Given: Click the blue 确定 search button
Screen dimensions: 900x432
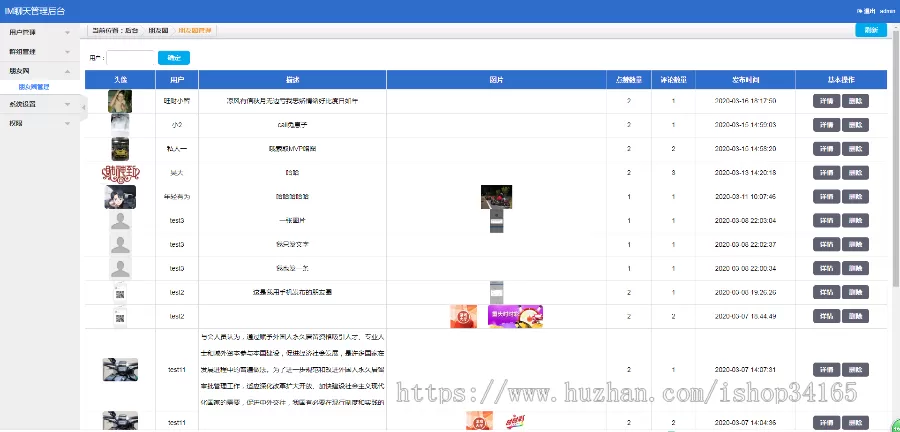Looking at the screenshot, I should pos(173,57).
